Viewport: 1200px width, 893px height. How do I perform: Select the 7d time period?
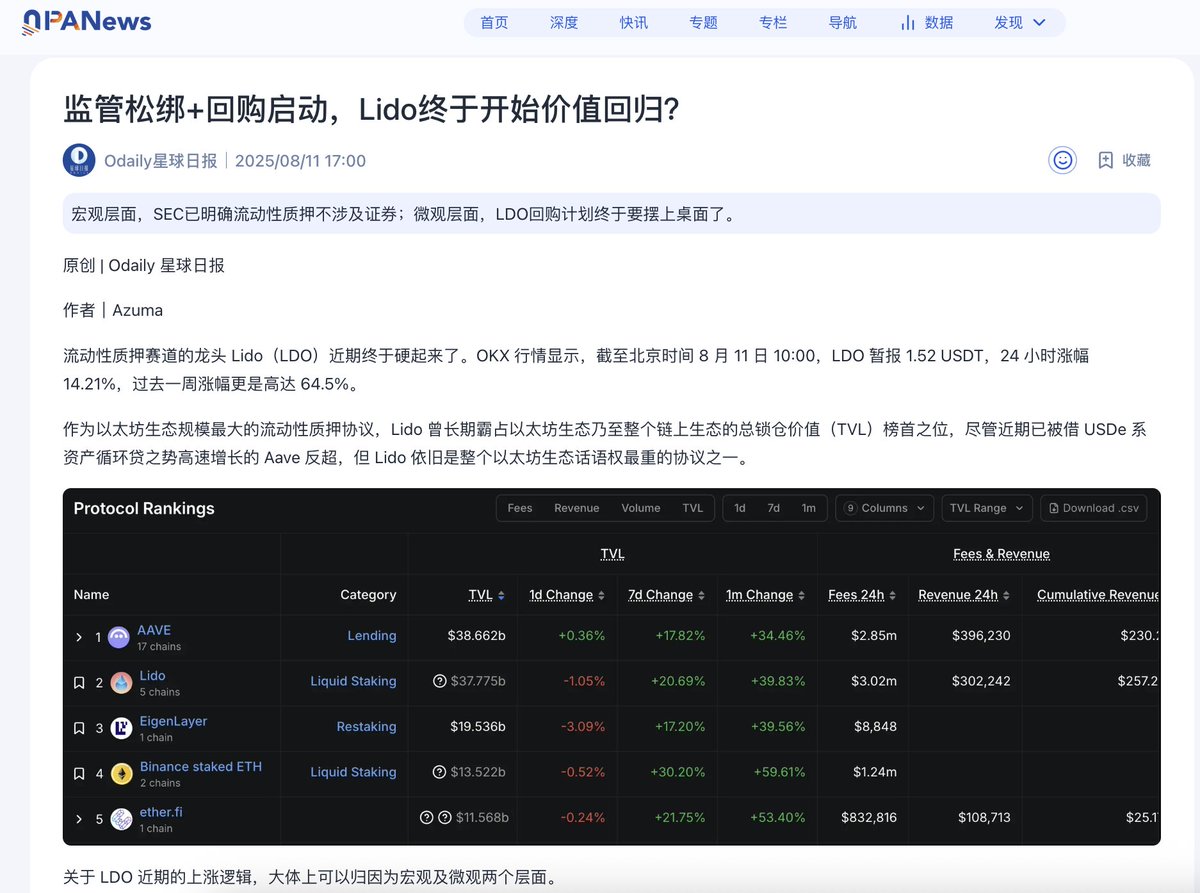pyautogui.click(x=774, y=508)
